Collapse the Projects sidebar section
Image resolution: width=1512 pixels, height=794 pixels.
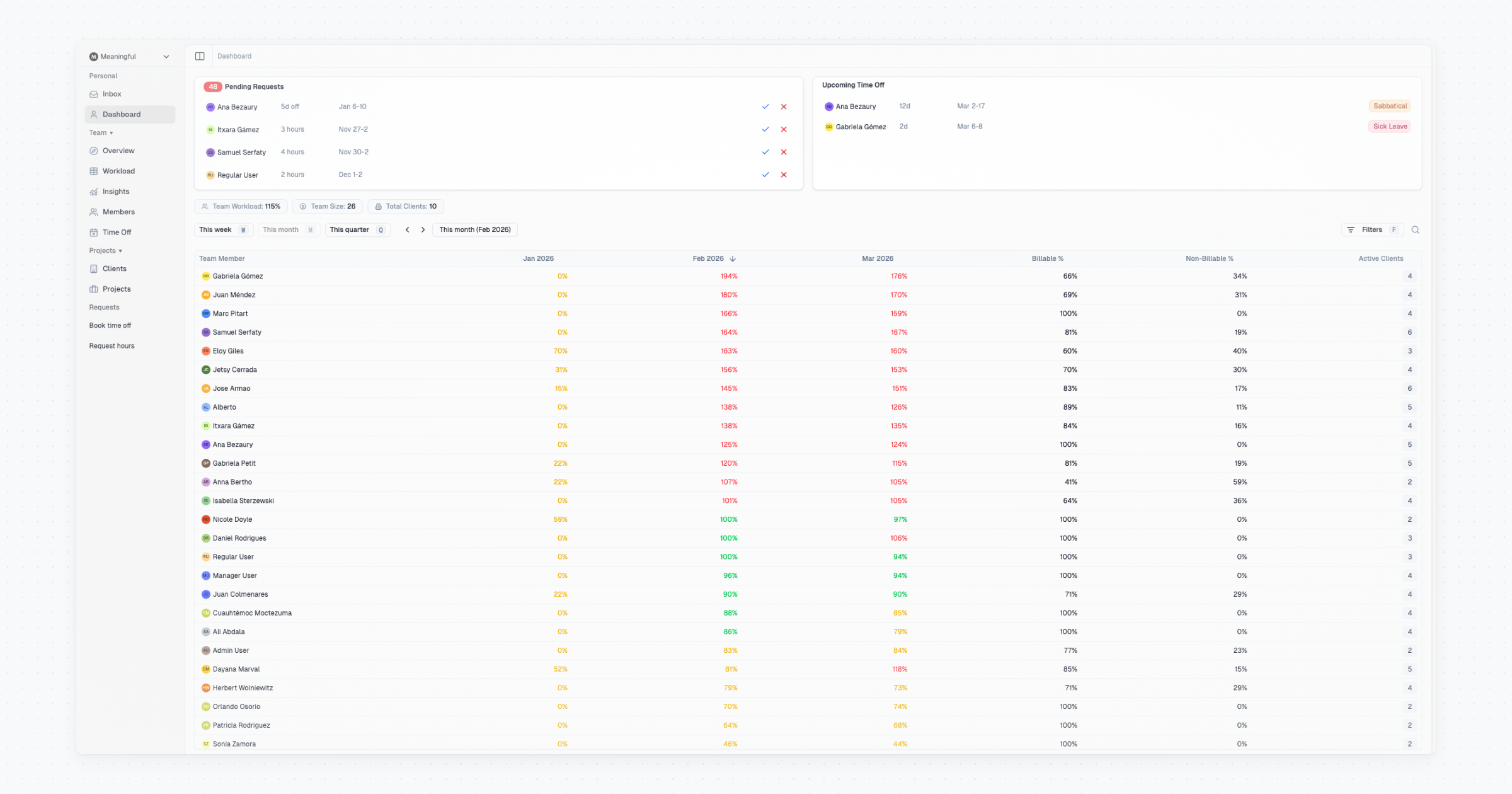click(105, 251)
